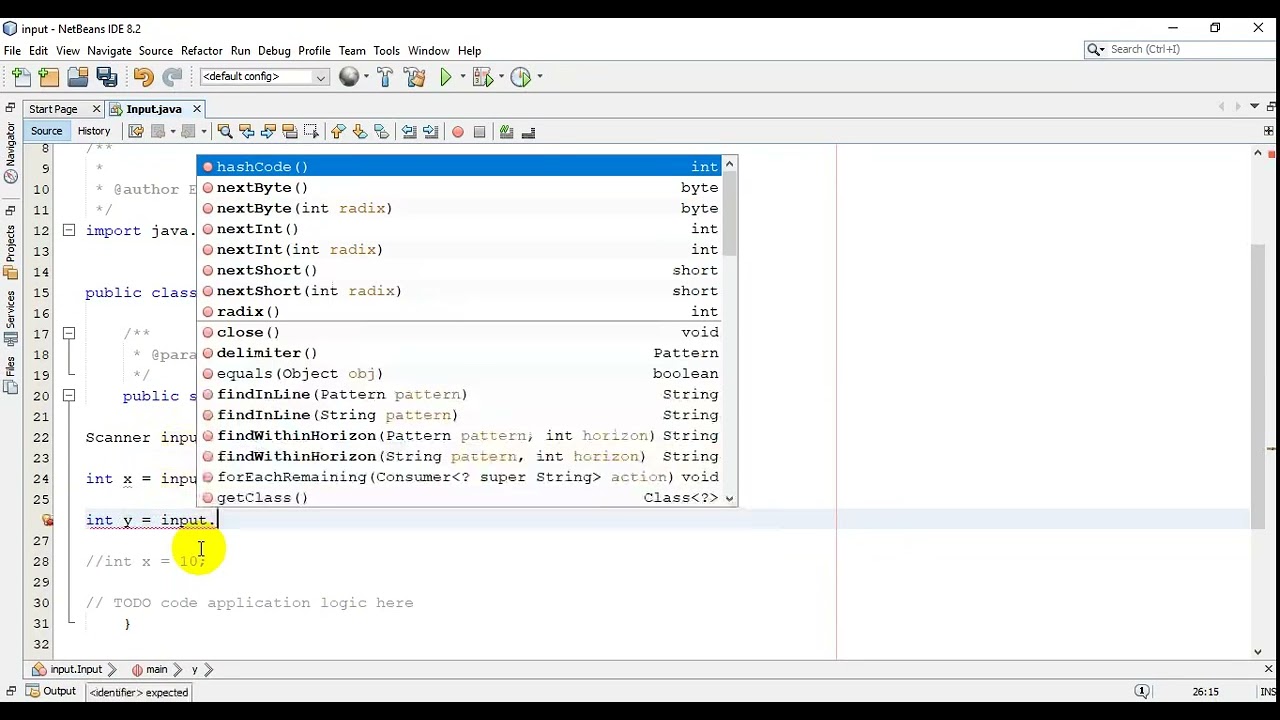Switch to the History view
Image resolution: width=1280 pixels, height=720 pixels.
[x=94, y=131]
